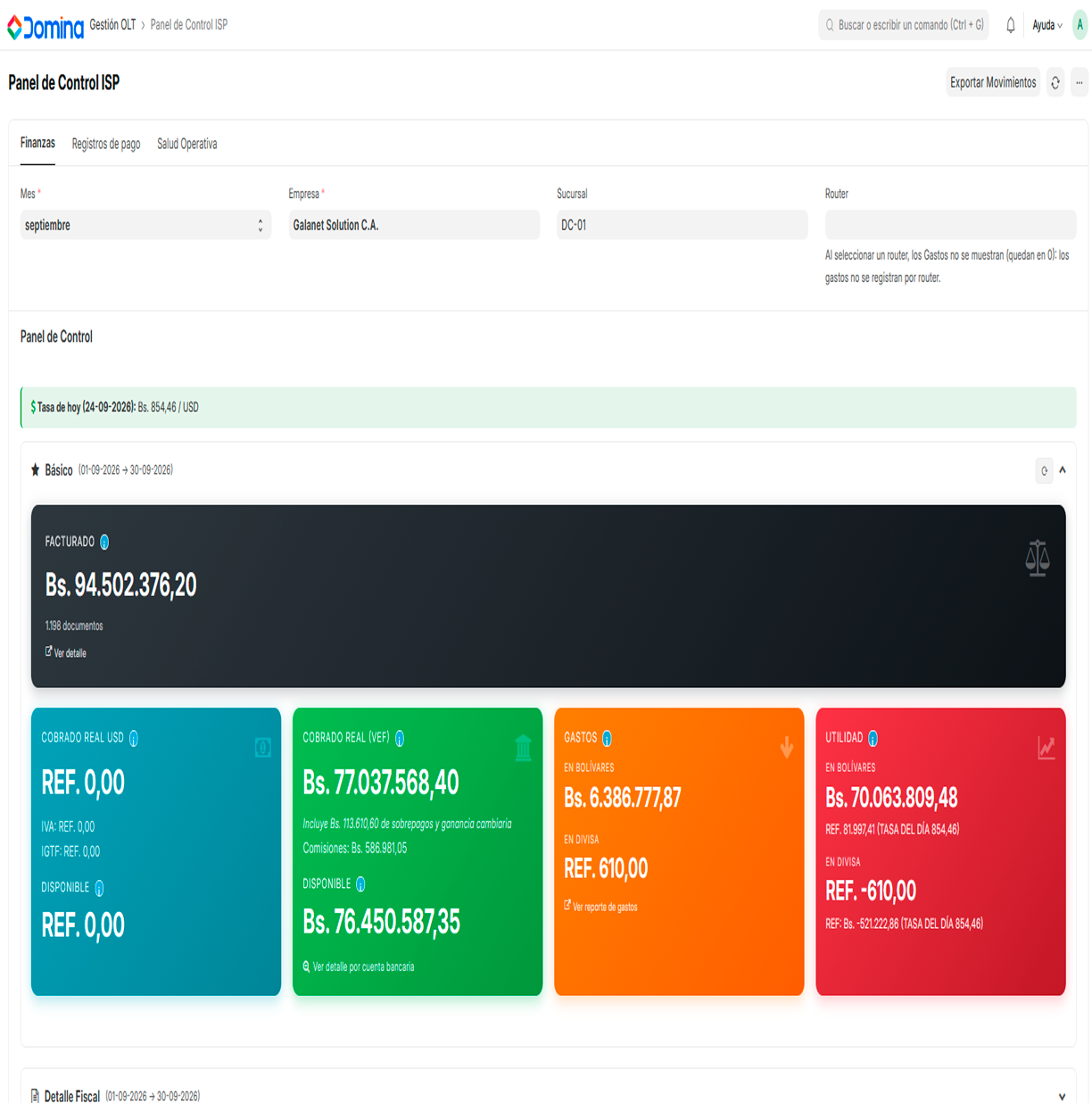Click the document icon beside Detalle Fiscal

tap(35, 1096)
